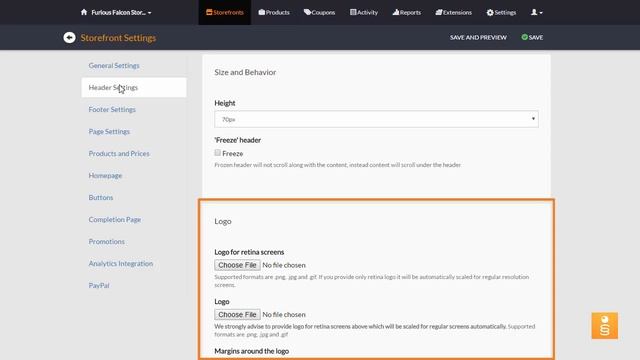This screenshot has height=360, width=640.
Task: Open General Settings in sidebar
Action: coord(114,65)
